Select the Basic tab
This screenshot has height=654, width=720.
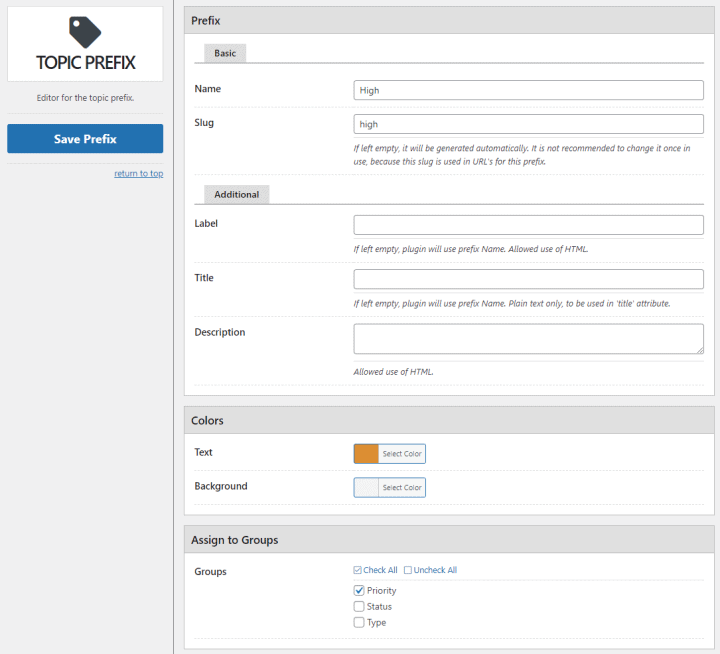point(225,53)
